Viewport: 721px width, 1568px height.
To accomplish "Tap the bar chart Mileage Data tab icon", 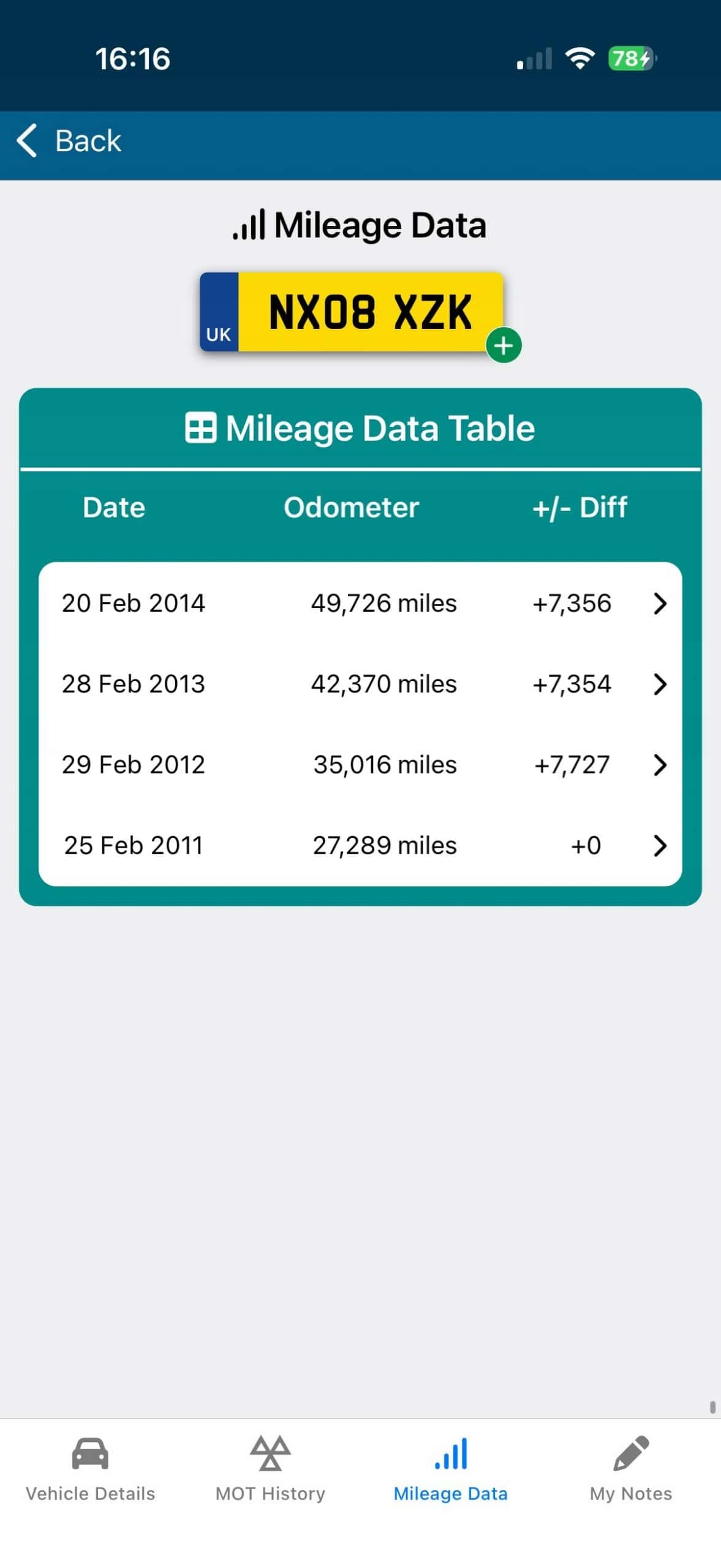I will click(451, 1453).
